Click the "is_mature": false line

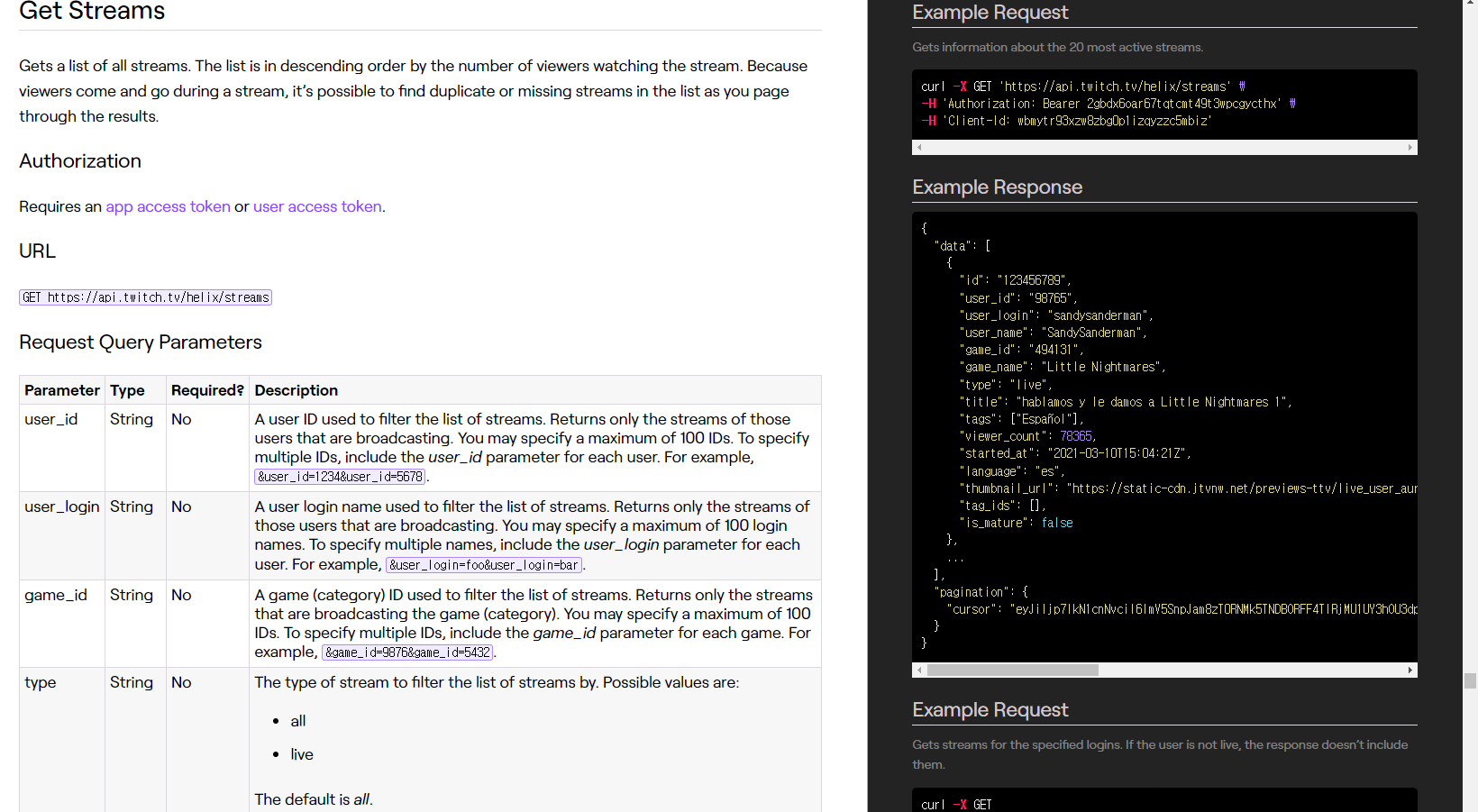coord(1016,523)
